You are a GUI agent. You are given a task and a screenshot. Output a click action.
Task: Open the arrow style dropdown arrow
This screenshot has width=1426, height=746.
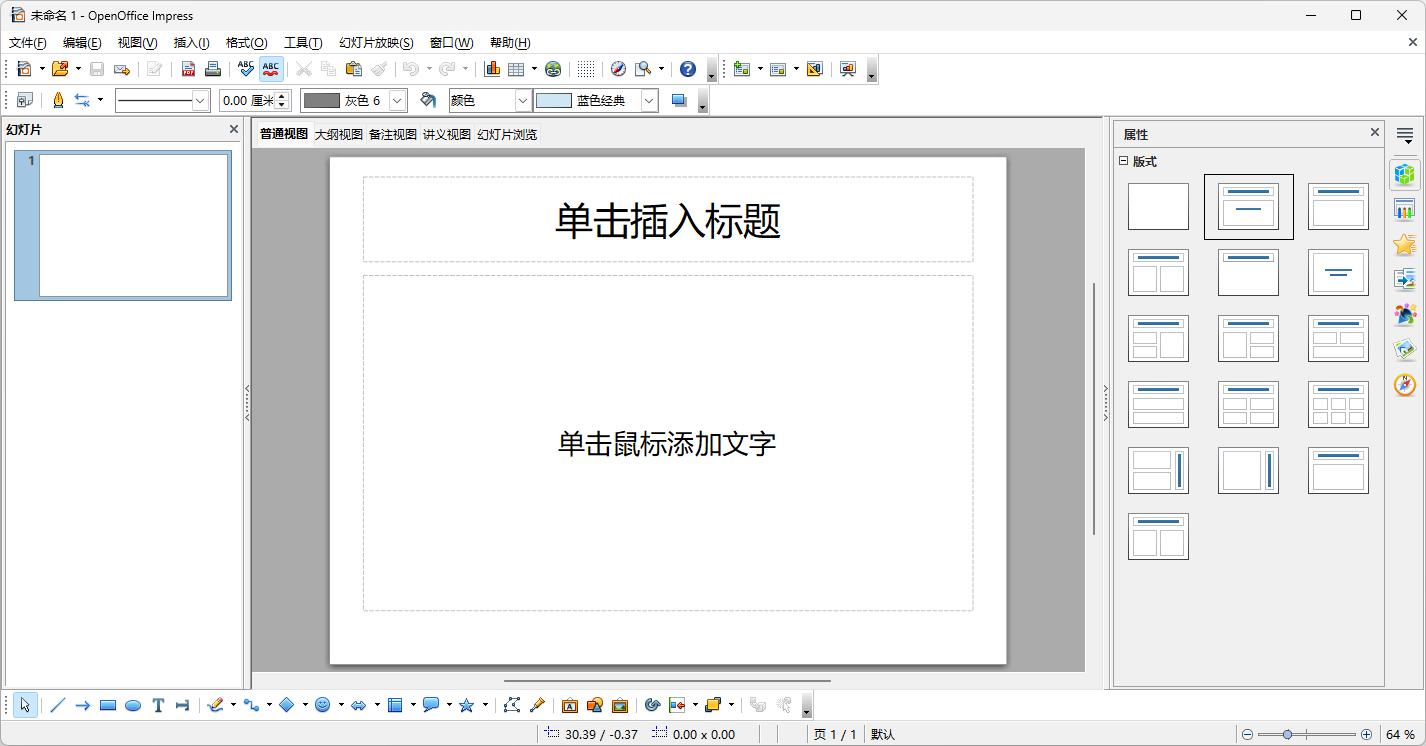[x=100, y=100]
